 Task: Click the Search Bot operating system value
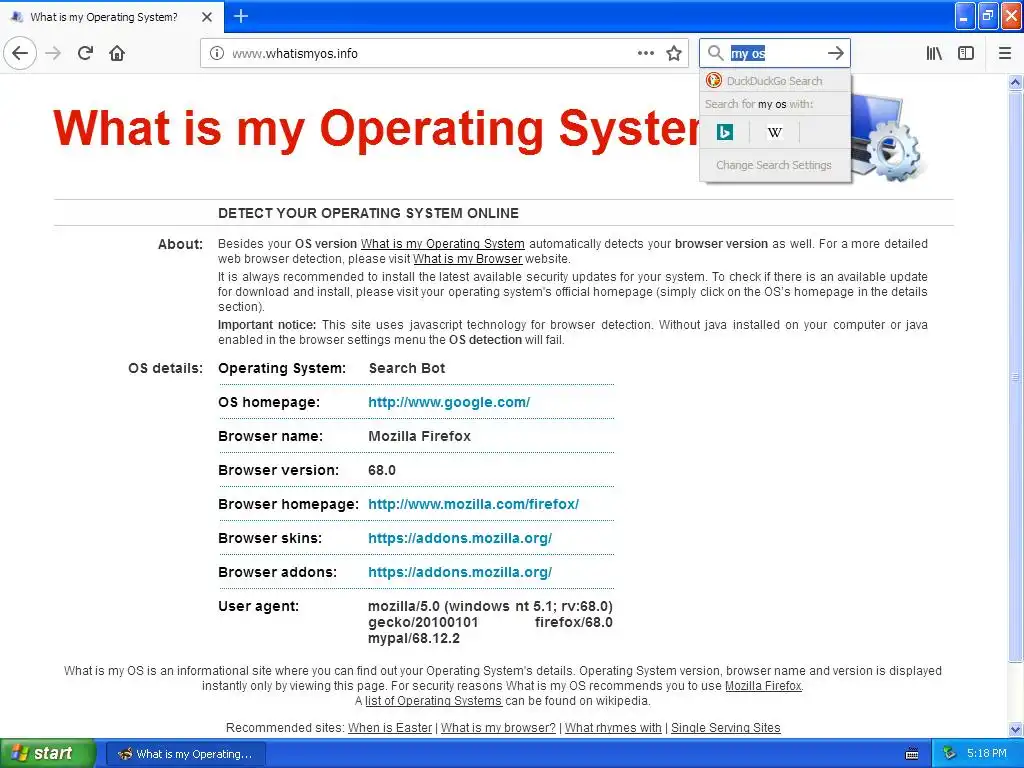click(407, 368)
